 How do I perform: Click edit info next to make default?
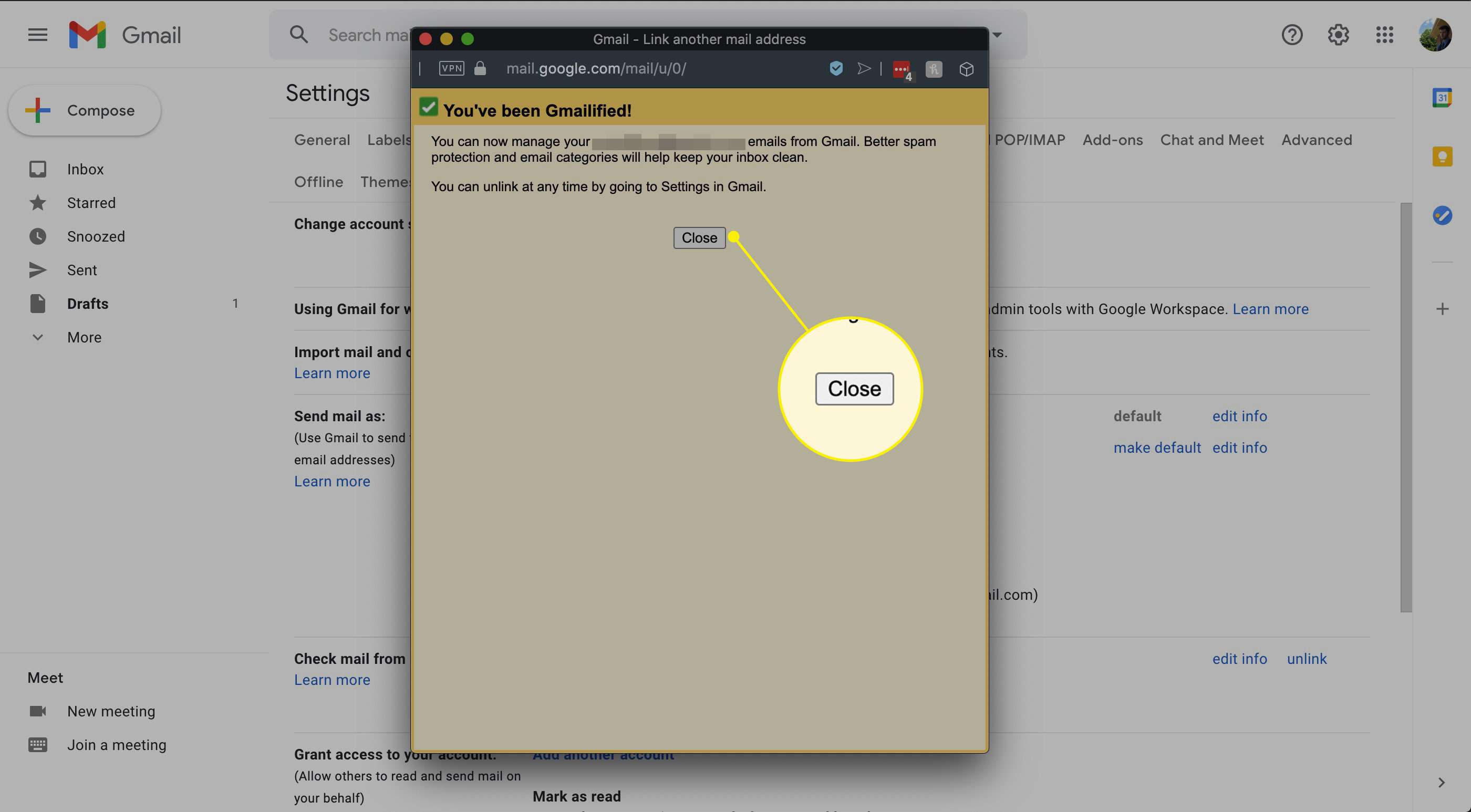tap(1239, 447)
